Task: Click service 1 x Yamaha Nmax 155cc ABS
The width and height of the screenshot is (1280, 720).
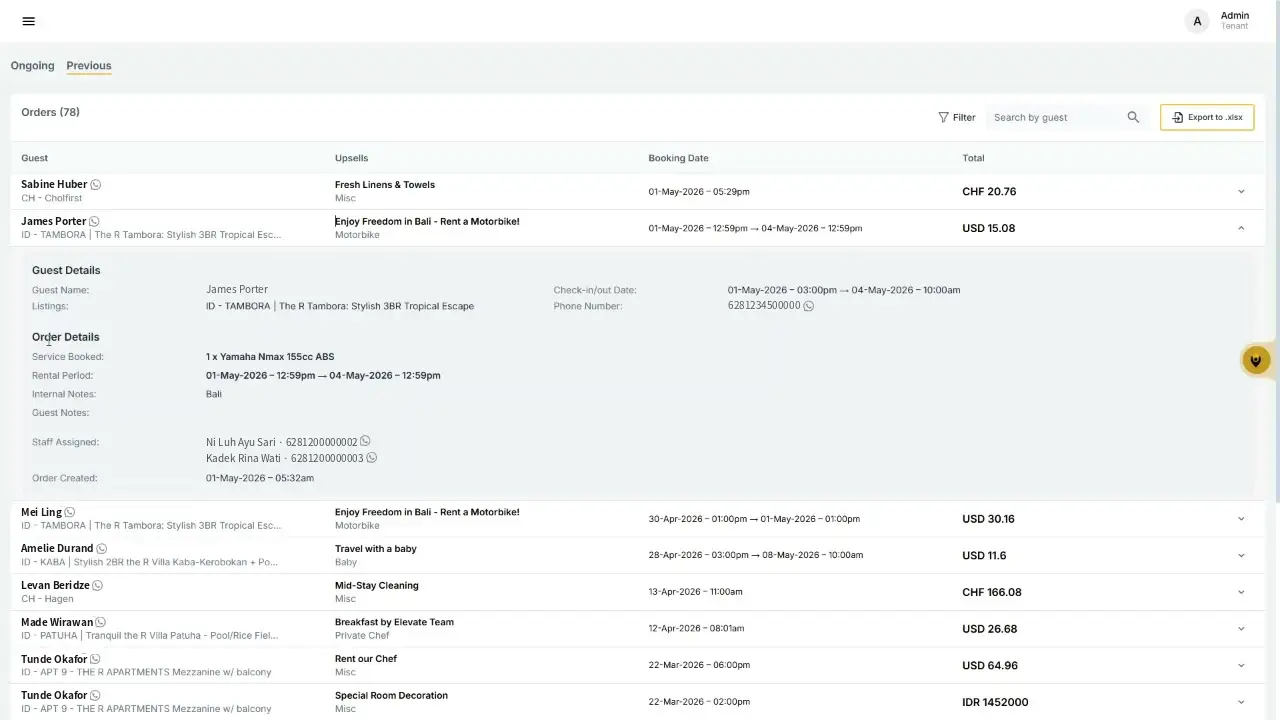Action: click(270, 356)
